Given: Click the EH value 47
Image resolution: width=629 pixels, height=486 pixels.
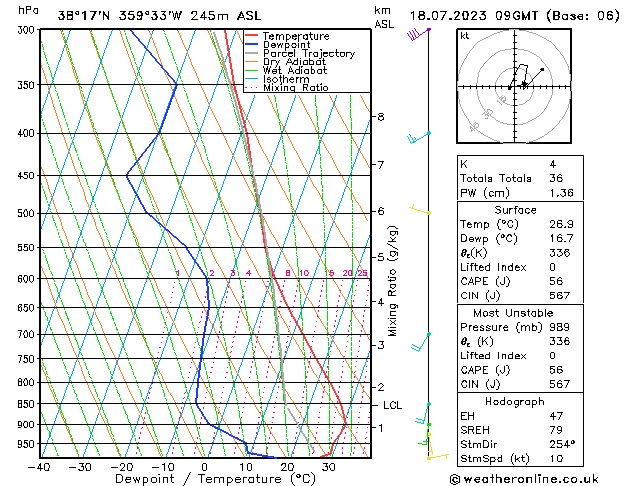Looking at the screenshot, I should [x=556, y=416].
